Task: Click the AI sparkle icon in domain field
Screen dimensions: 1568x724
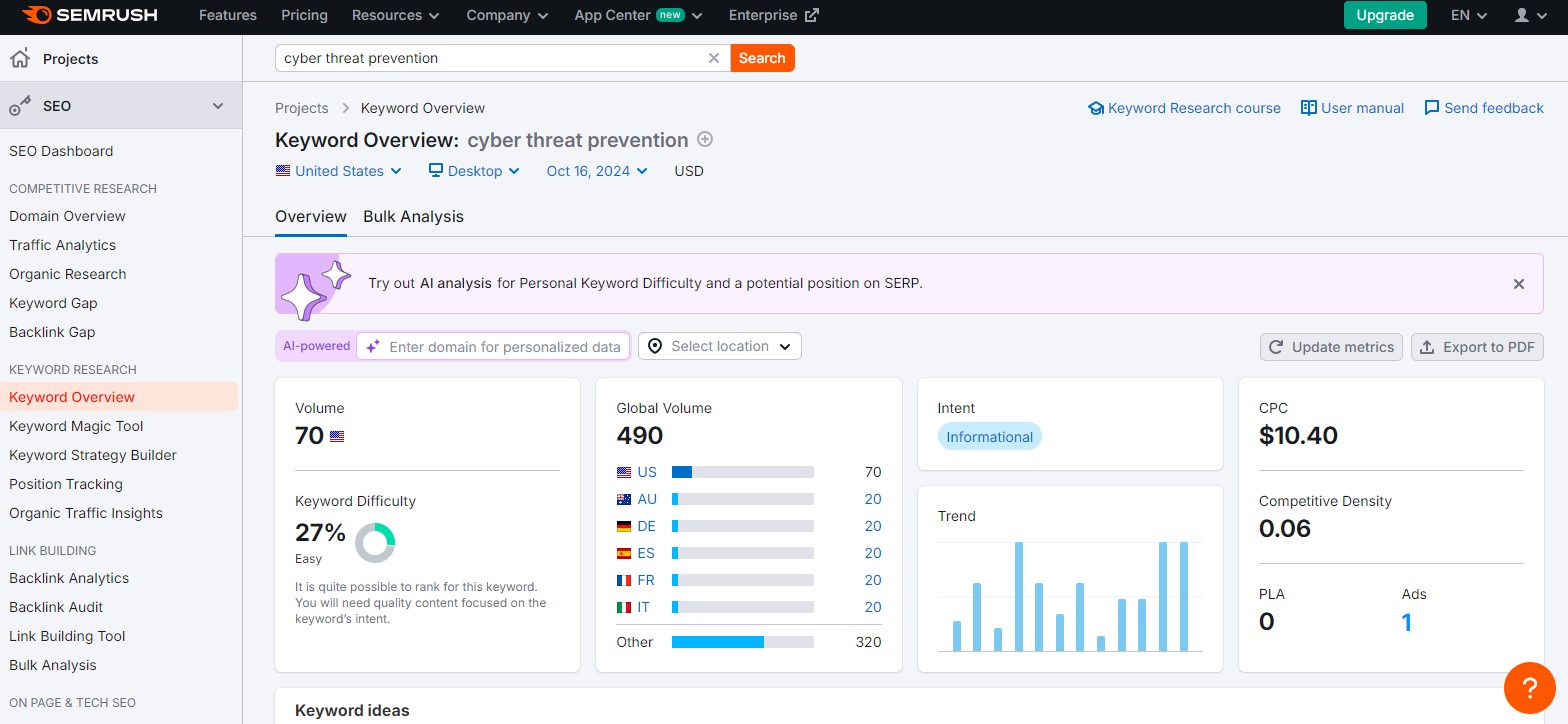Action: pyautogui.click(x=373, y=346)
